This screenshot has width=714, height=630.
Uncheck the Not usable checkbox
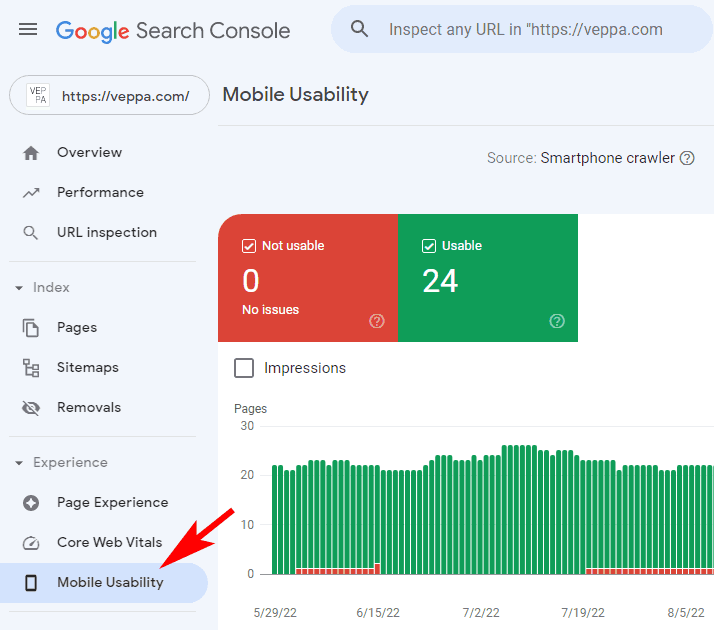[x=249, y=246]
